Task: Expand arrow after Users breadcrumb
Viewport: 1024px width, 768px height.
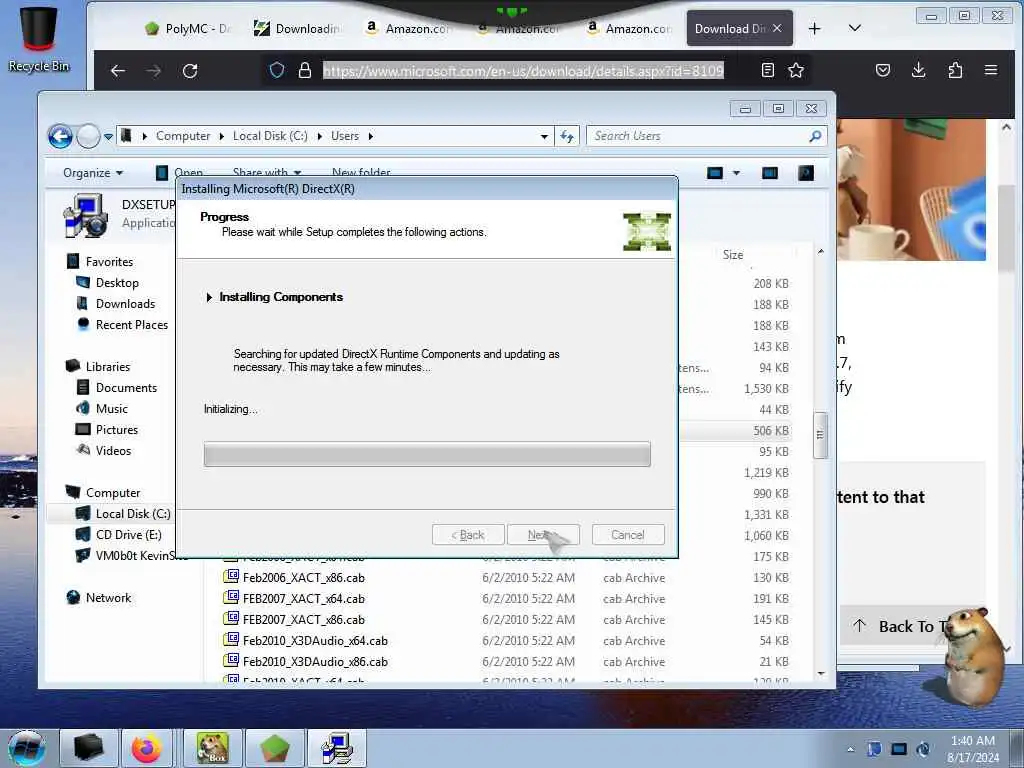Action: (370, 136)
